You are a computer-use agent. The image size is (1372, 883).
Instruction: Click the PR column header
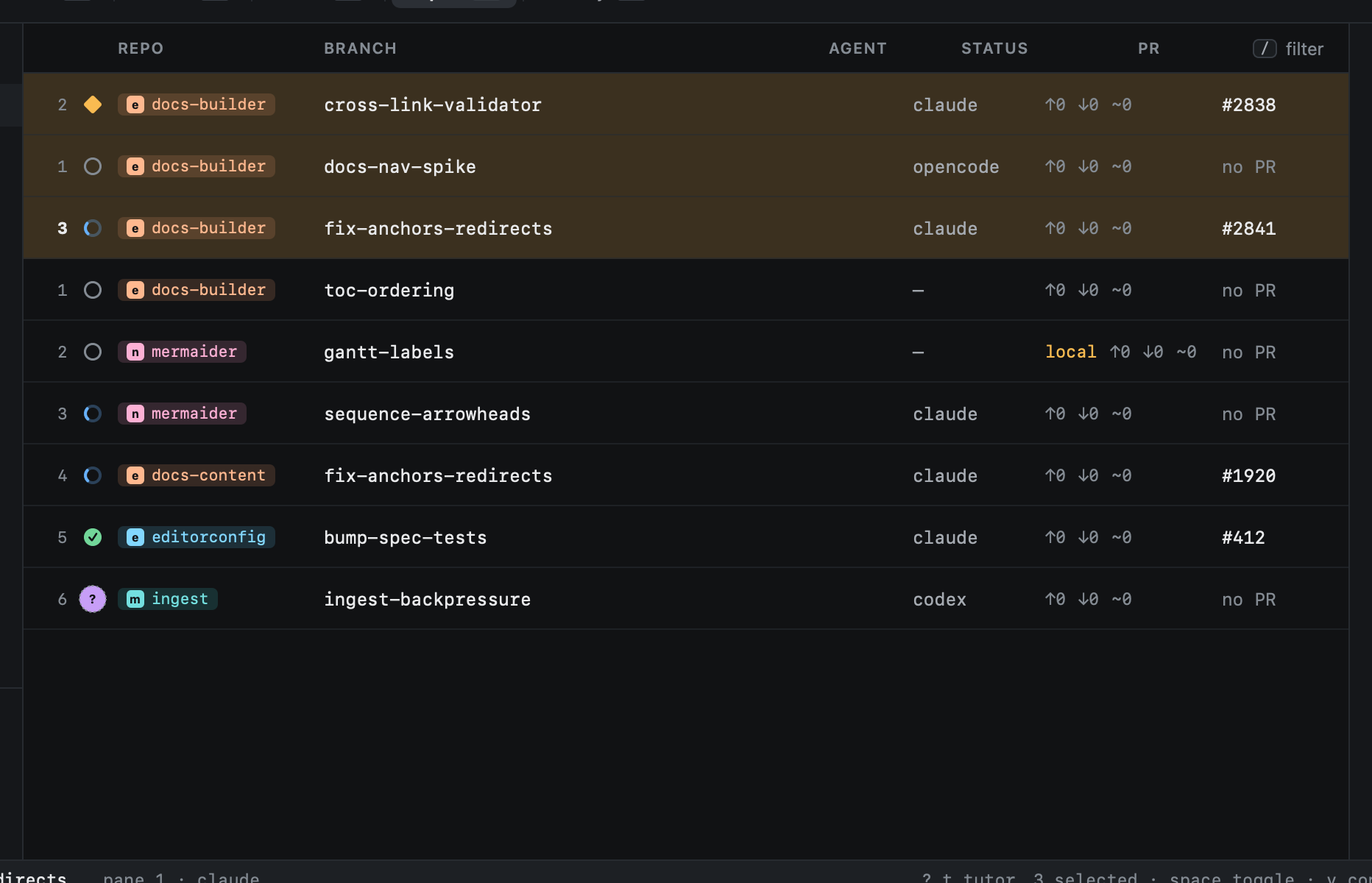(x=1148, y=49)
